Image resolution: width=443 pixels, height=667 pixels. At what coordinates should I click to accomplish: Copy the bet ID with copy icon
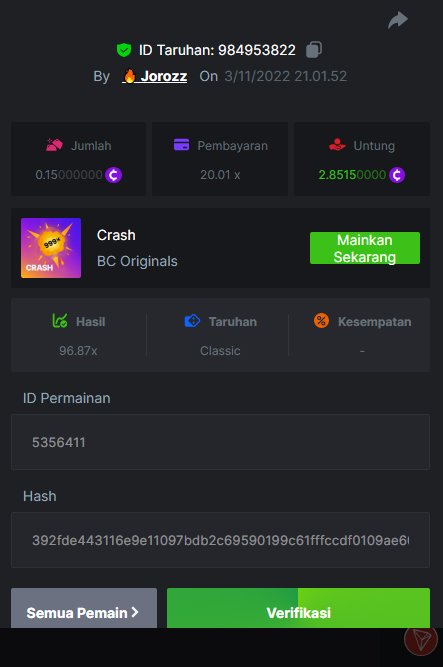pyautogui.click(x=314, y=50)
